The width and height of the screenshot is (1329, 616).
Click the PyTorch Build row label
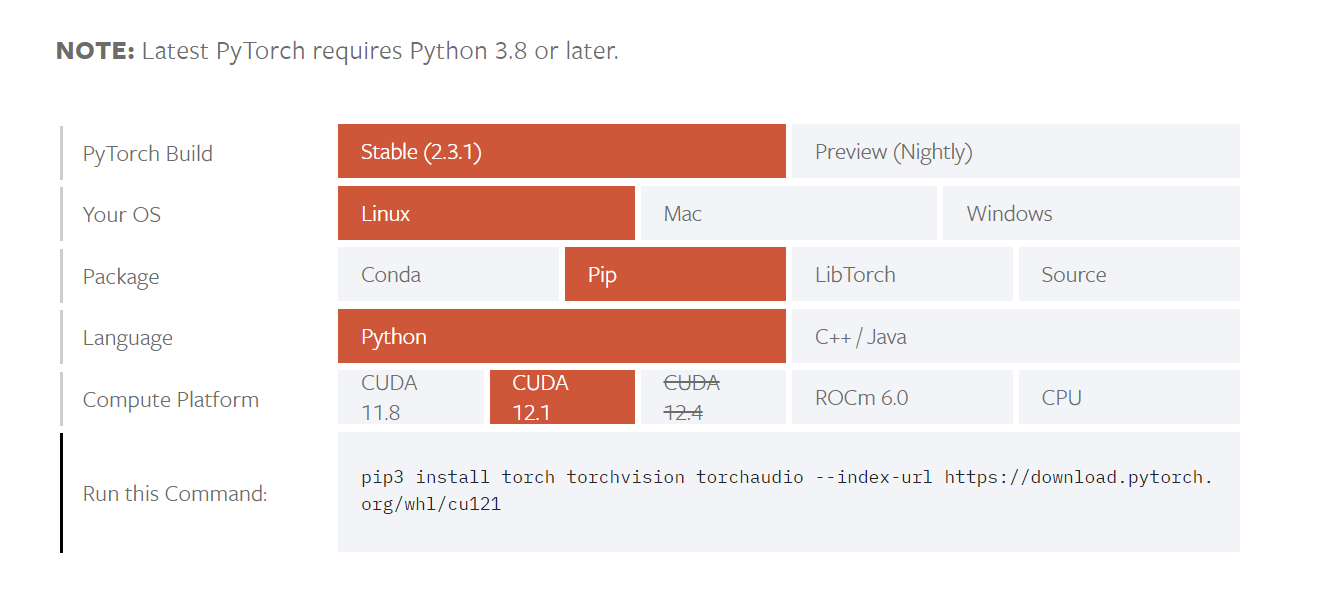coord(148,153)
